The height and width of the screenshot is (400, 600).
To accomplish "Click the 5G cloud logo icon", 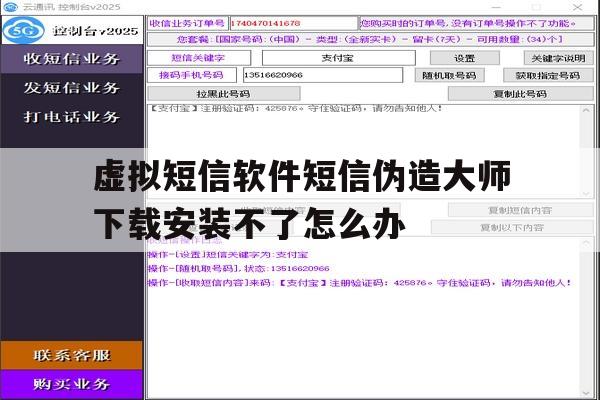I will [24, 30].
